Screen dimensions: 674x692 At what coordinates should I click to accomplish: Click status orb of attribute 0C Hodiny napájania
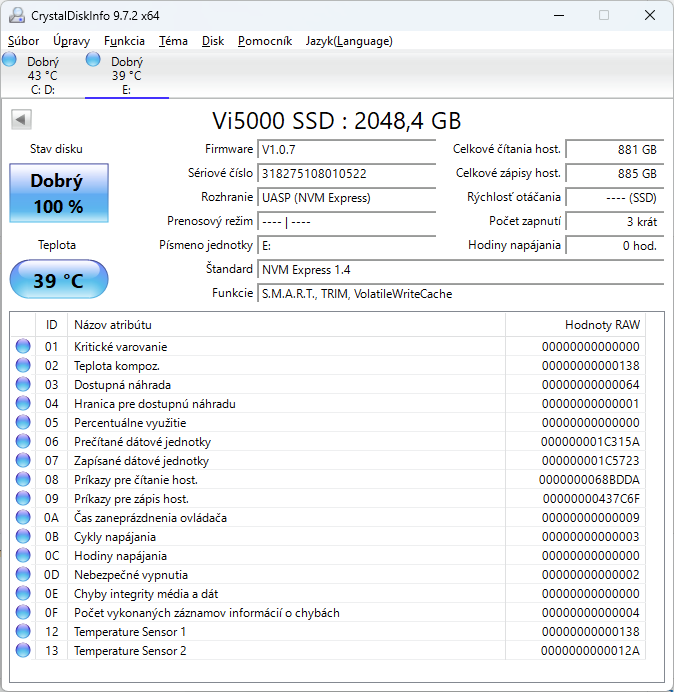(23, 555)
